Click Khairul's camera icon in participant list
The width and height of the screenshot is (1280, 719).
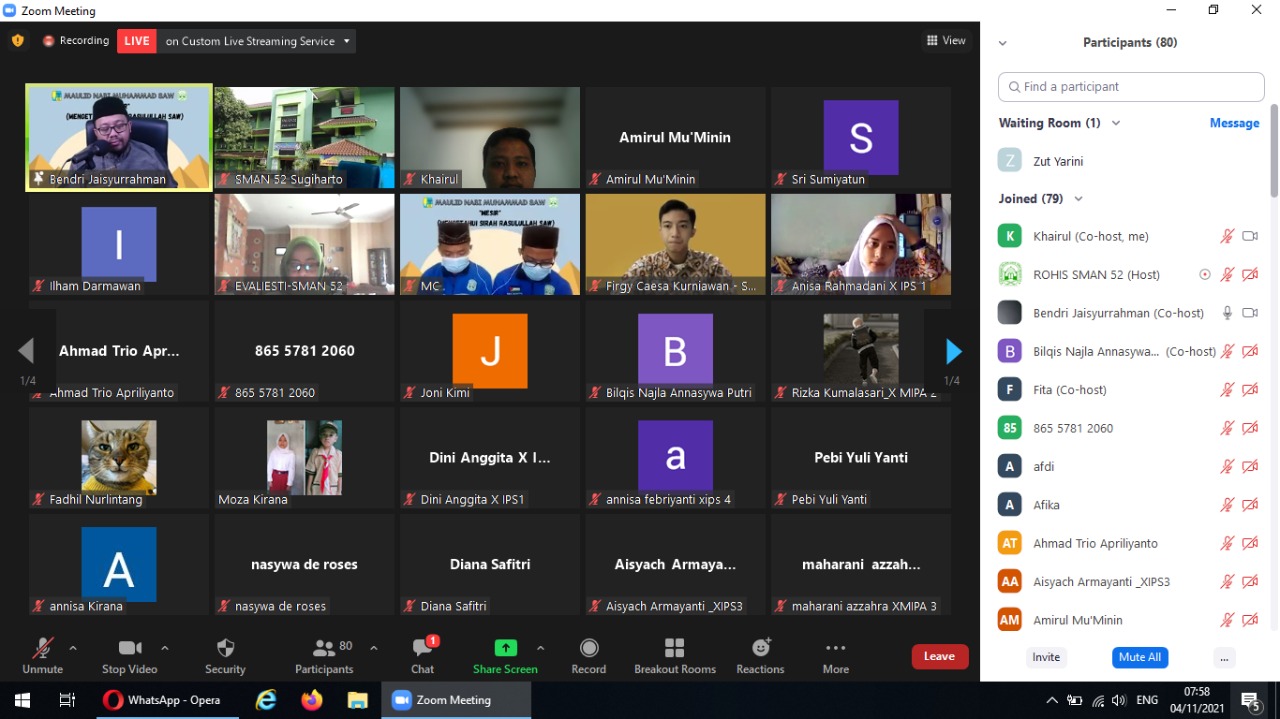[1249, 237]
